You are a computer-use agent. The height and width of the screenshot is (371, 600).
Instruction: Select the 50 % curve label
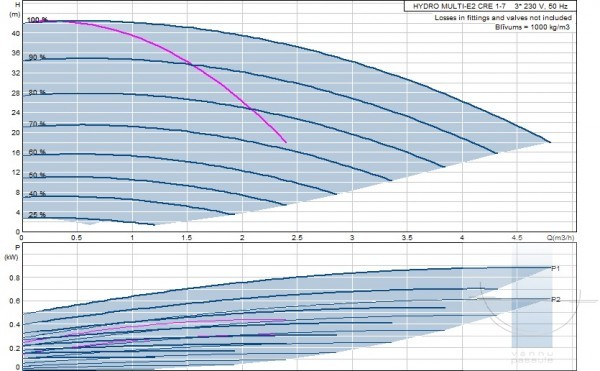37,175
